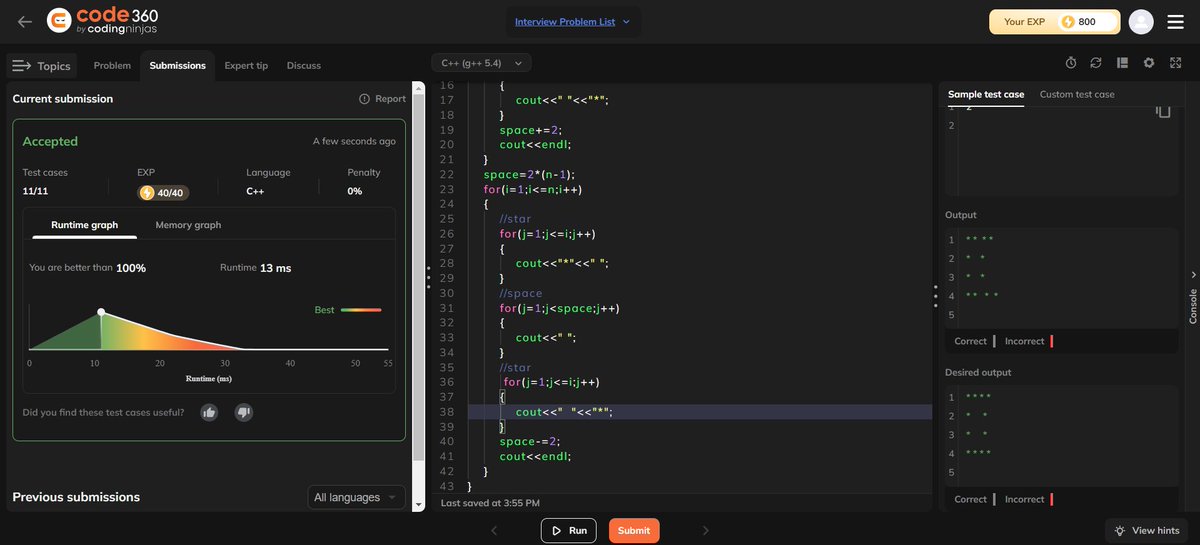The image size is (1200, 545).
Task: Click the Best gradient legend bar
Action: pyautogui.click(x=361, y=310)
